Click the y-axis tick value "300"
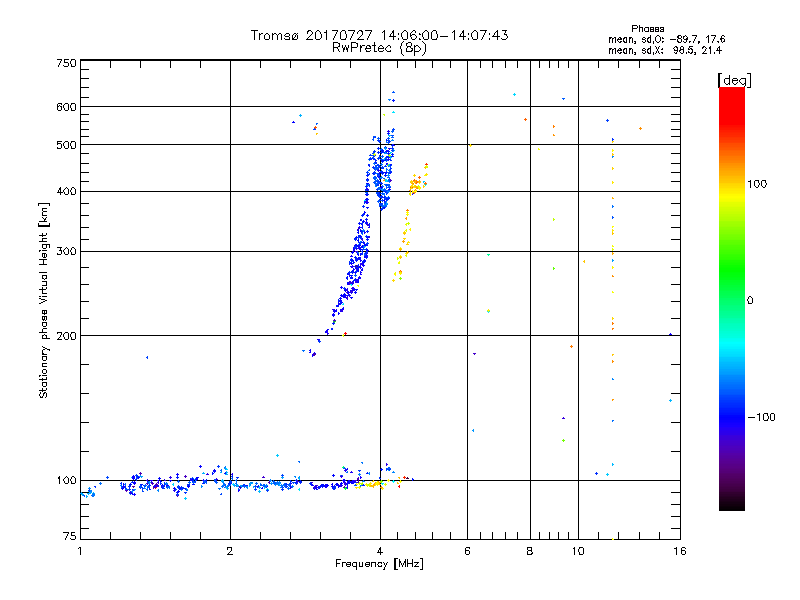Image resolution: width=800 pixels, height=600 pixels. (66, 252)
